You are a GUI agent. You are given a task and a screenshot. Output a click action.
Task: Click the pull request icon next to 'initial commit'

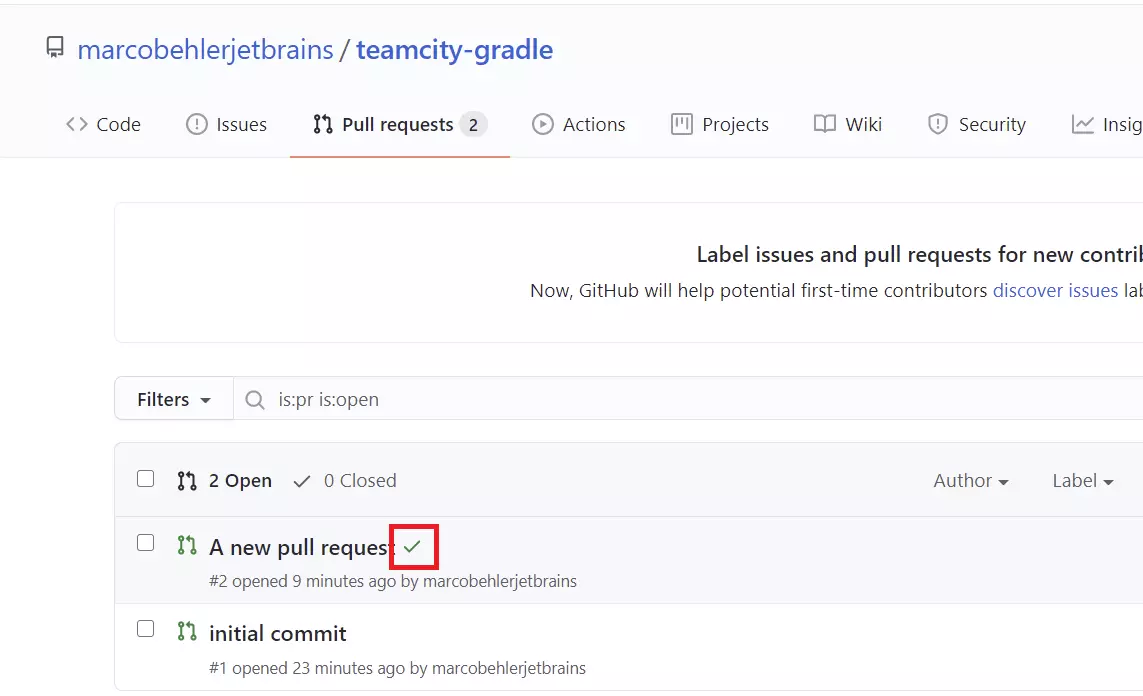pos(187,631)
